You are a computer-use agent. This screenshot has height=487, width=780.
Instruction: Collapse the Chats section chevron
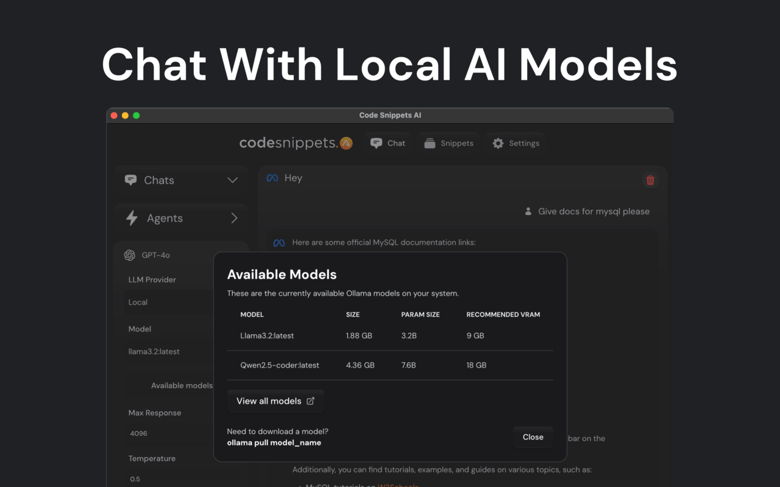[232, 180]
